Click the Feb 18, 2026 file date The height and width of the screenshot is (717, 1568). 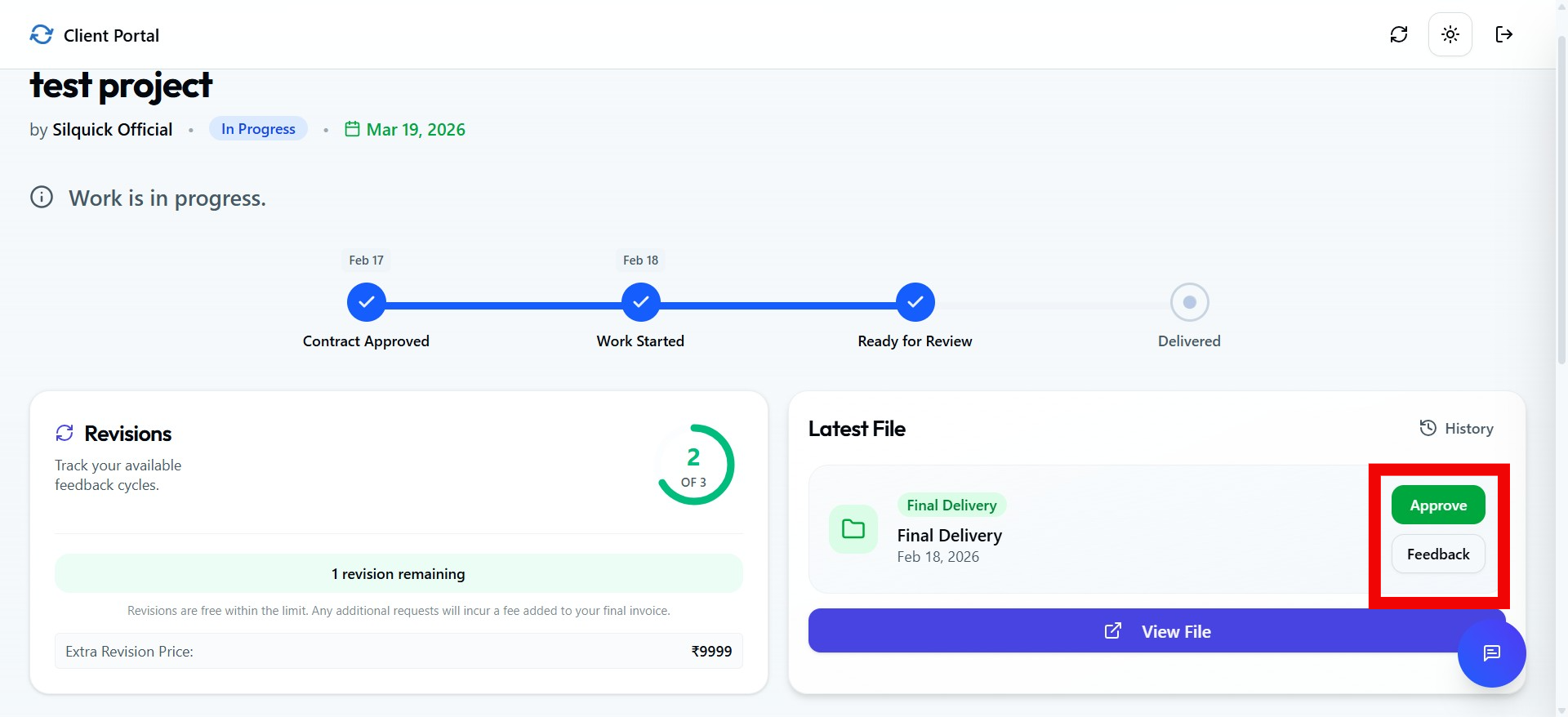point(938,556)
